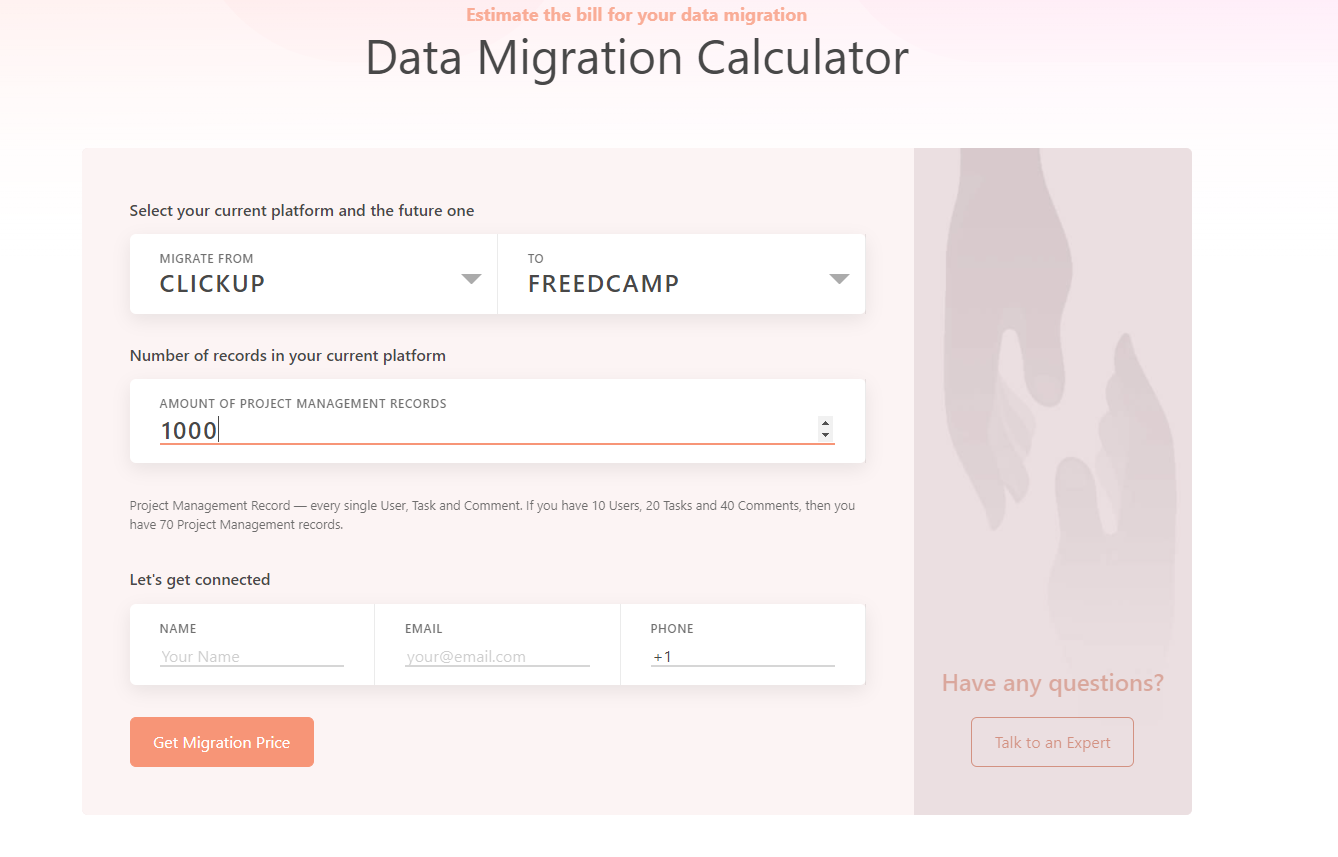Click the Phone number field with +1
The image size is (1338, 857).
pos(742,657)
